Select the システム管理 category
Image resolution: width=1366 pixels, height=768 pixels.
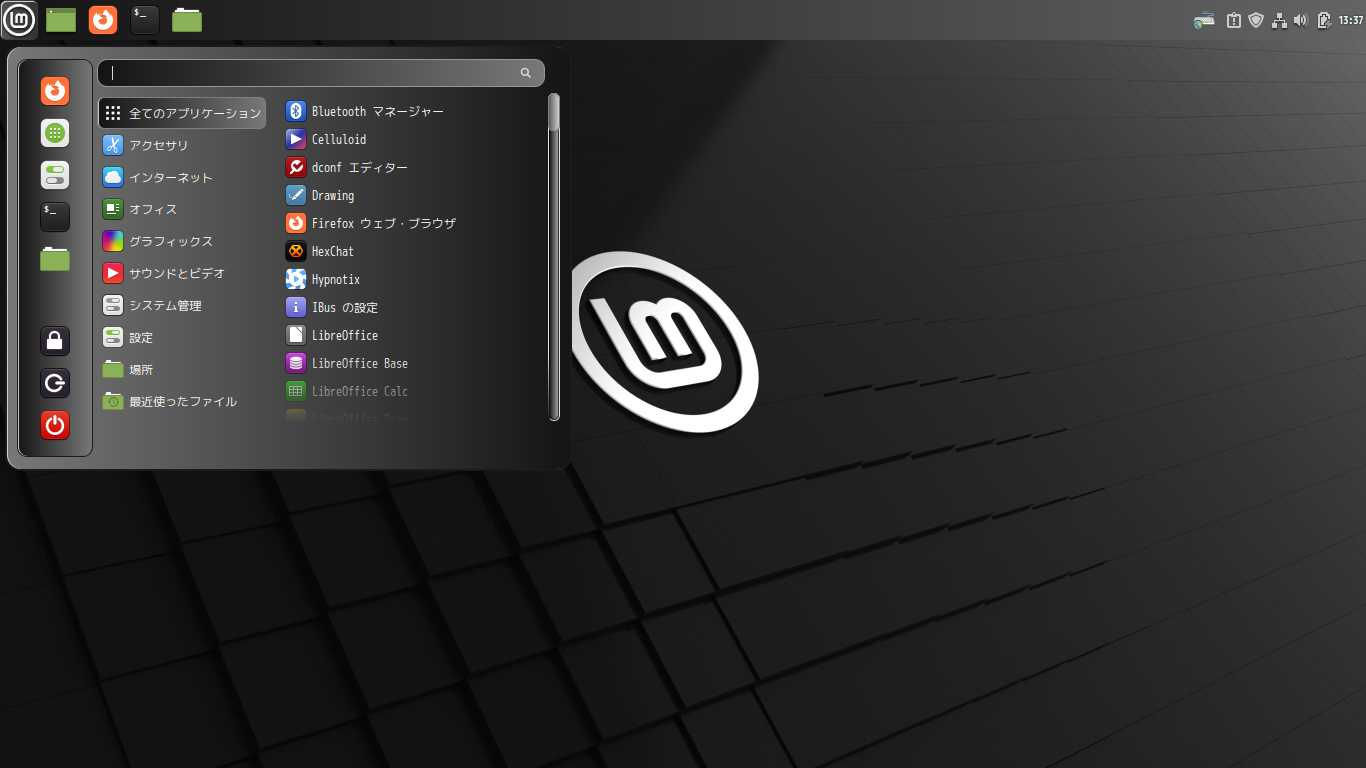(182, 305)
